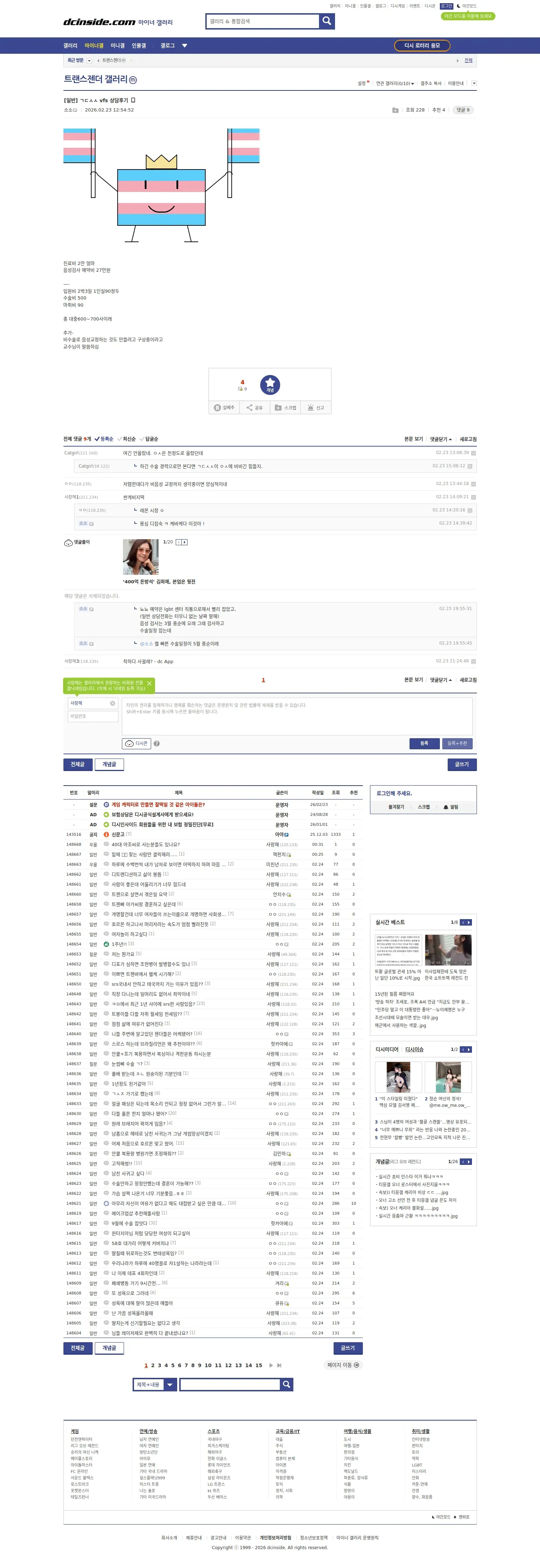Image resolution: width=540 pixels, height=1568 pixels.
Task: Click the bottom board search magnifier icon
Action: pyautogui.click(x=287, y=1384)
